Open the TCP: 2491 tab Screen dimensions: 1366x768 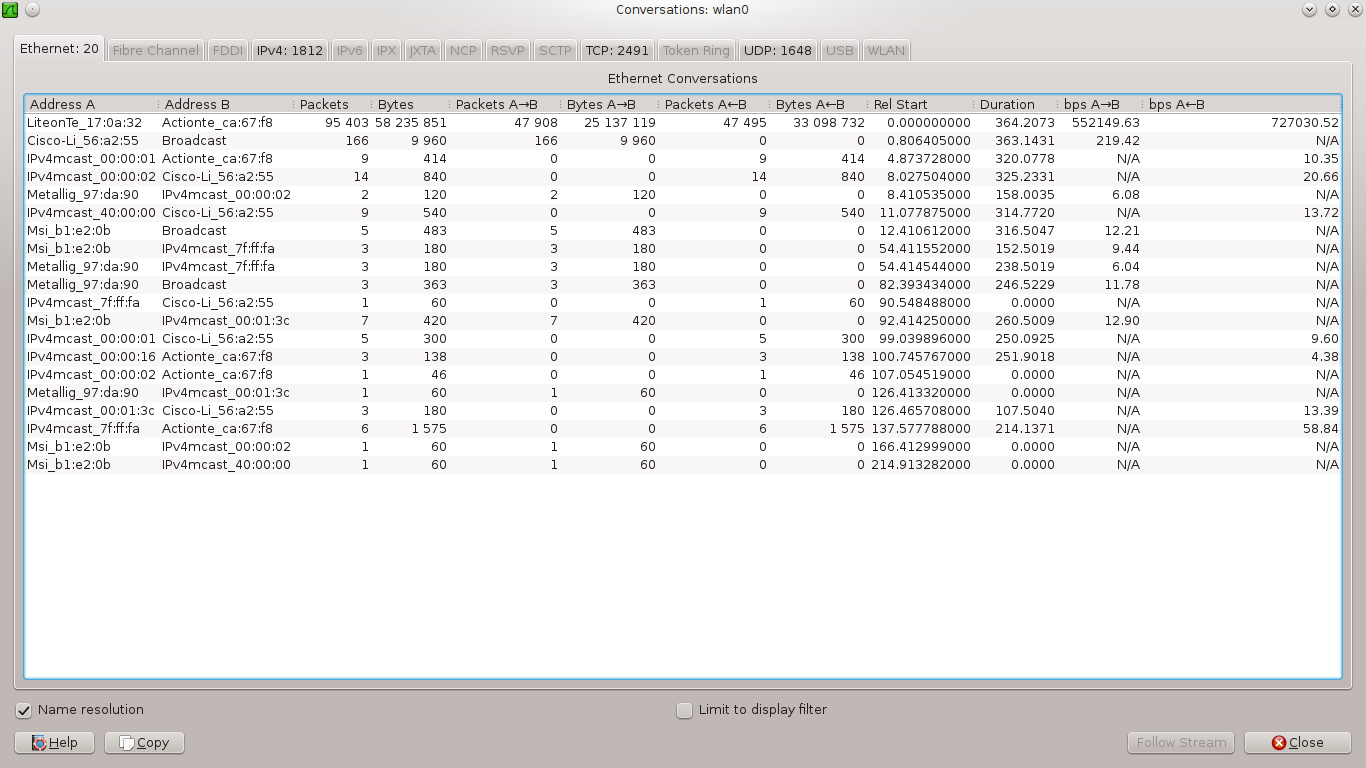617,50
